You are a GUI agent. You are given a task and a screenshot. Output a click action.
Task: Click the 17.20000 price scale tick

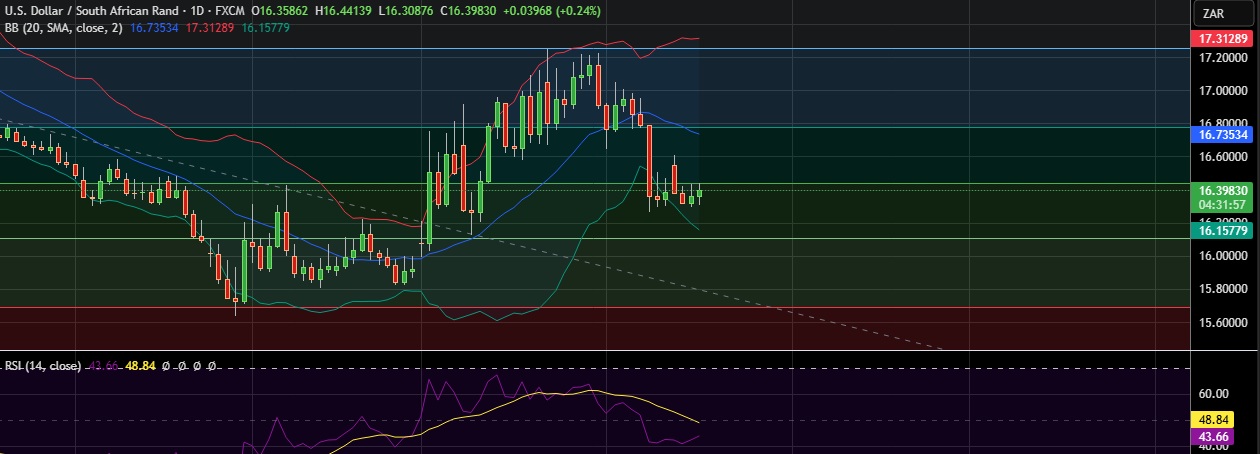[x=1223, y=58]
